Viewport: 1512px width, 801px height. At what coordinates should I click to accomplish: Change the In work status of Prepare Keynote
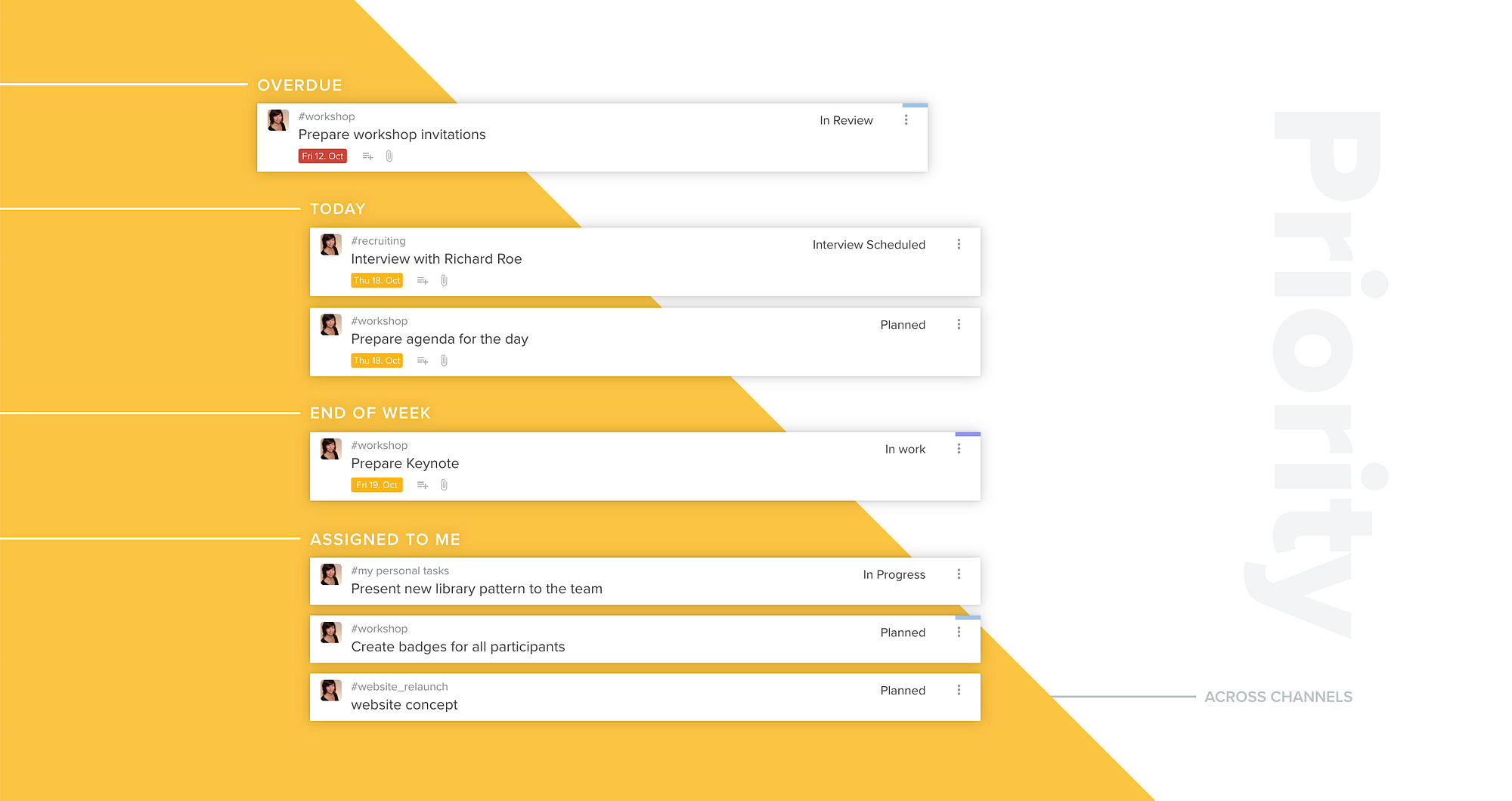pyautogui.click(x=905, y=449)
